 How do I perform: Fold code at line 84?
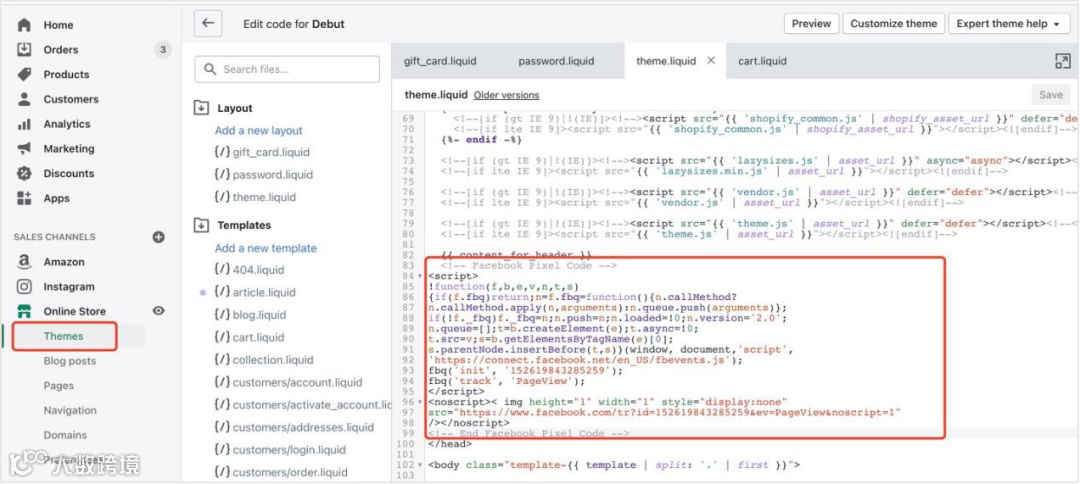tap(421, 276)
